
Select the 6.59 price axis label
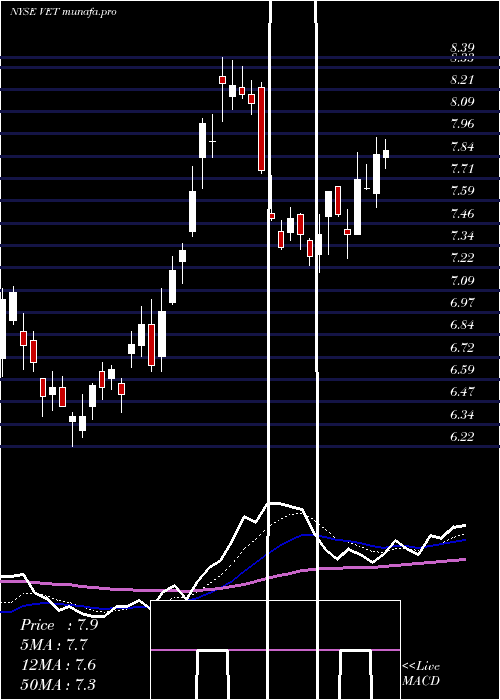[462, 370]
